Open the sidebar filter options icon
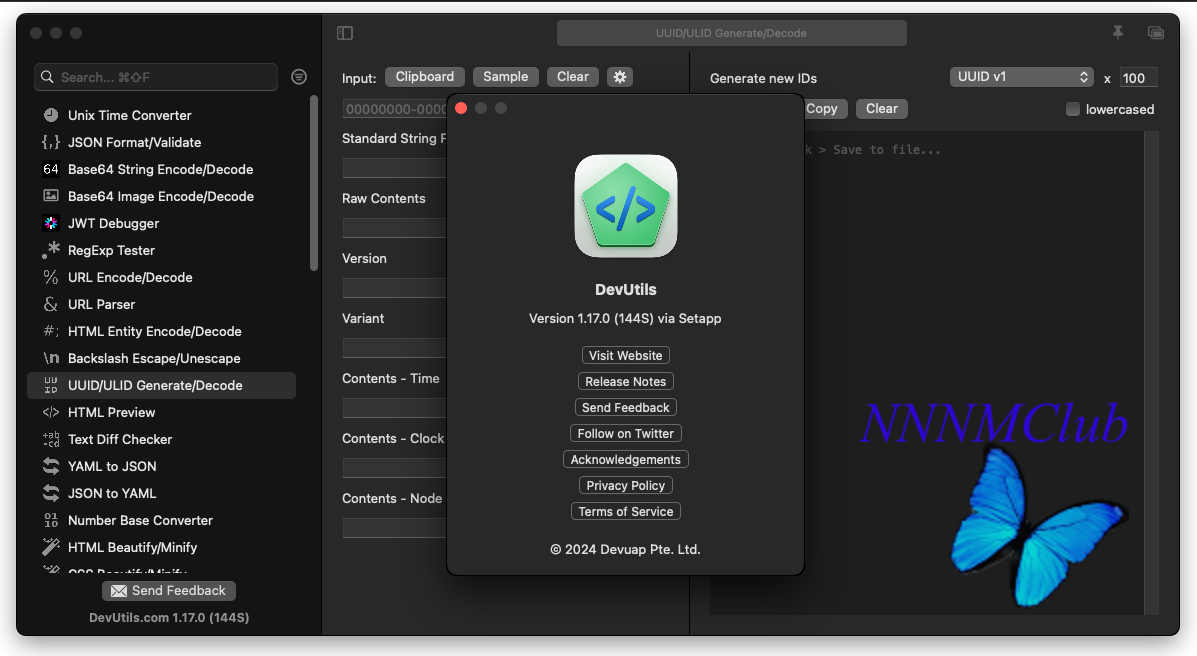Viewport: 1197px width, 656px height. coord(299,76)
